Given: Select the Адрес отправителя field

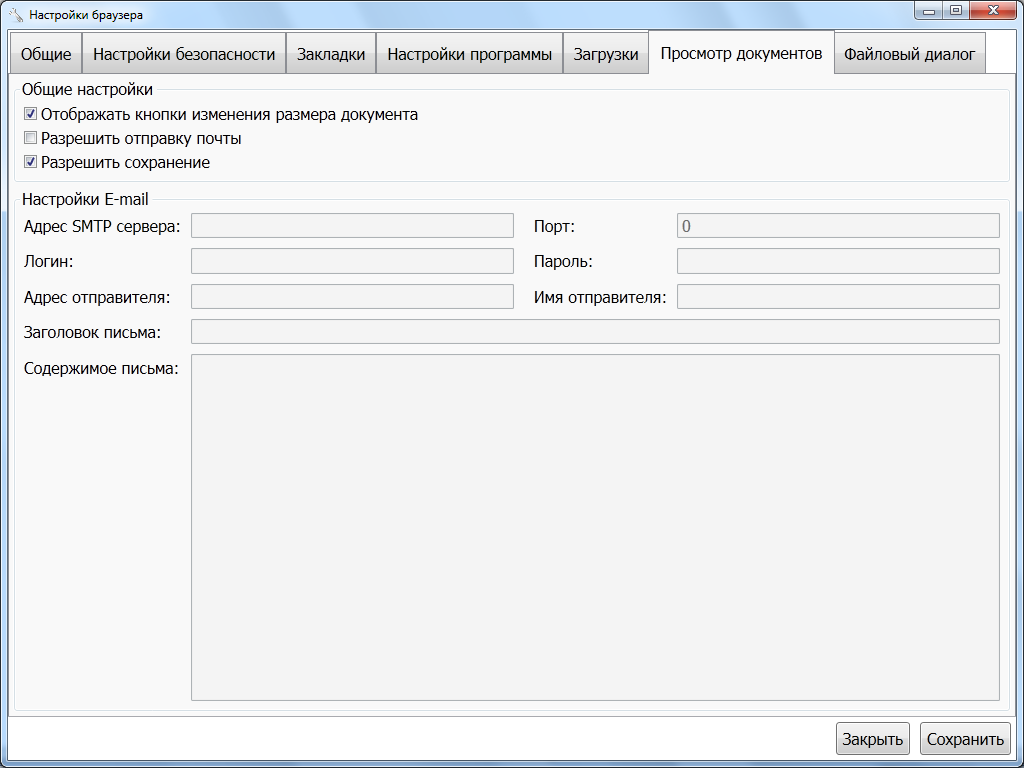Looking at the screenshot, I should (x=352, y=297).
